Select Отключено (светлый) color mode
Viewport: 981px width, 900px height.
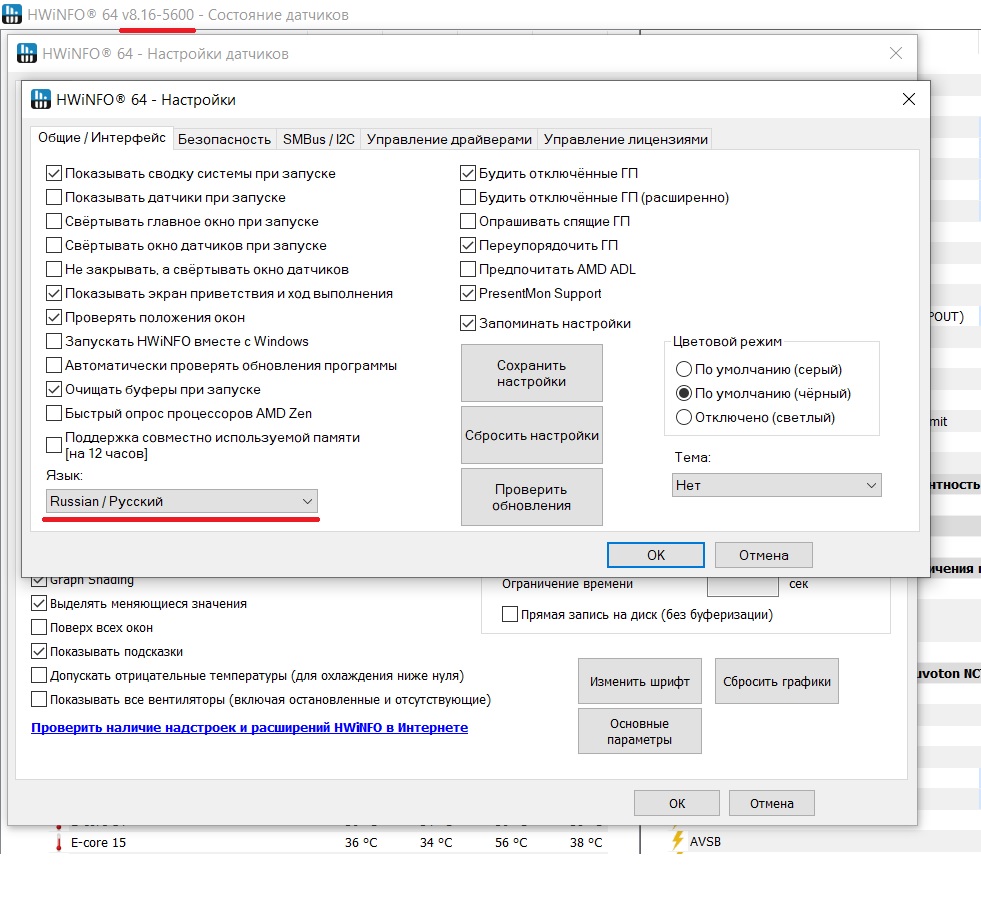(x=683, y=417)
